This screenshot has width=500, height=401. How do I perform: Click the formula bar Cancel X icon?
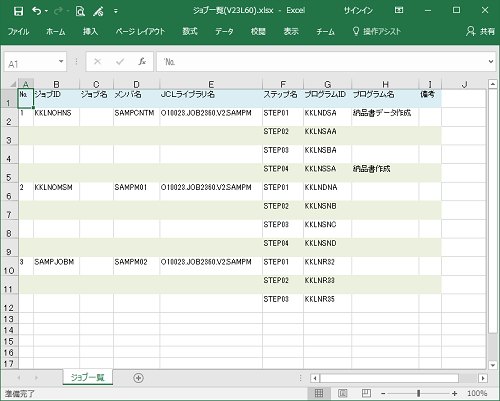pyautogui.click(x=97, y=62)
